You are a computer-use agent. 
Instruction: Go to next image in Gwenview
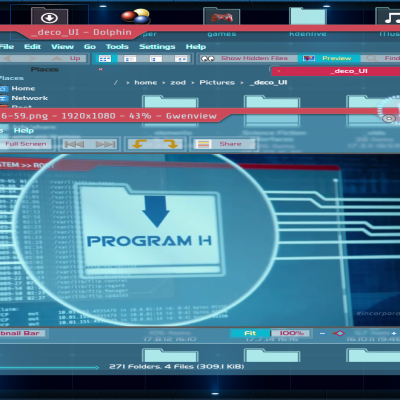(x=105, y=144)
